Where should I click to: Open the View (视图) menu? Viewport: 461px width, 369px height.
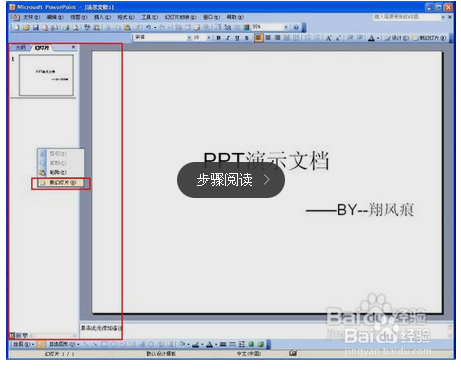pos(79,17)
